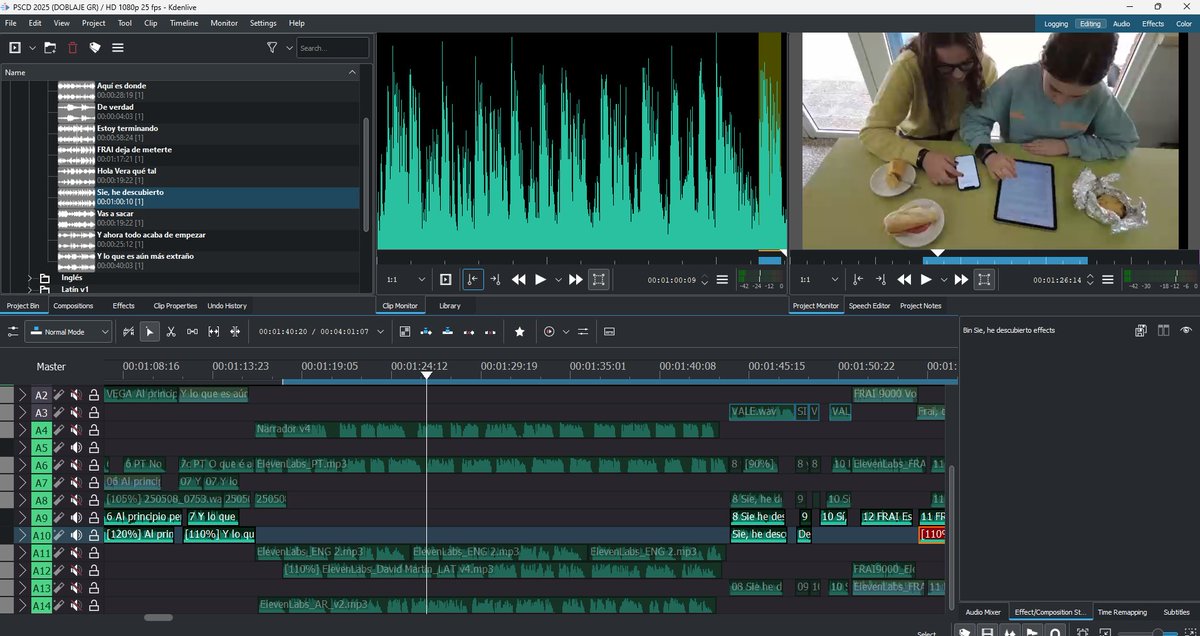
Task: Switch to the Logging workspace layout
Action: pos(1056,23)
